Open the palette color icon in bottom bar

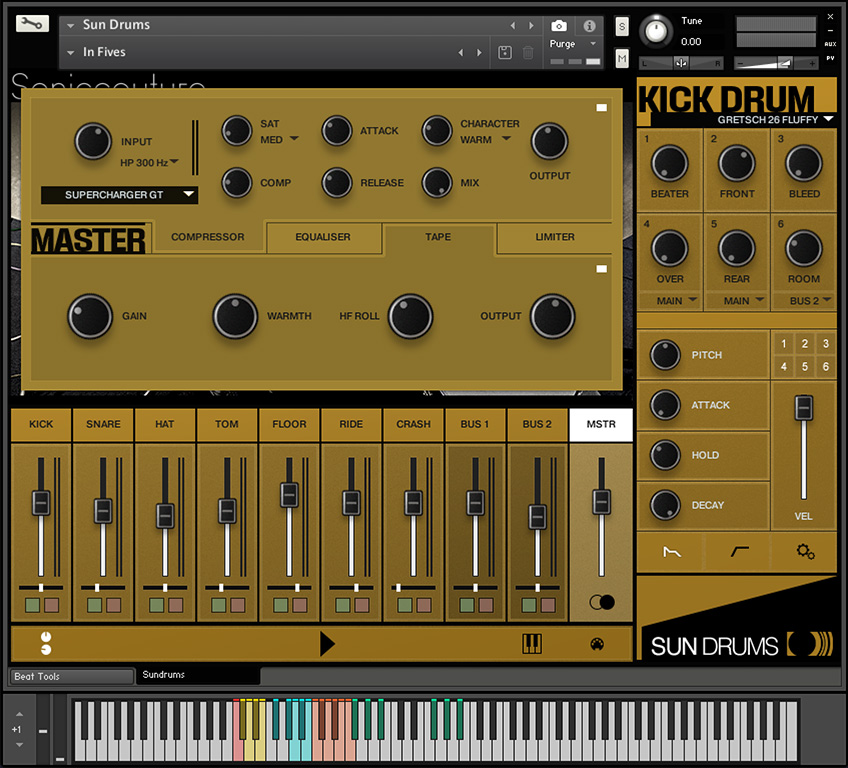coord(597,644)
